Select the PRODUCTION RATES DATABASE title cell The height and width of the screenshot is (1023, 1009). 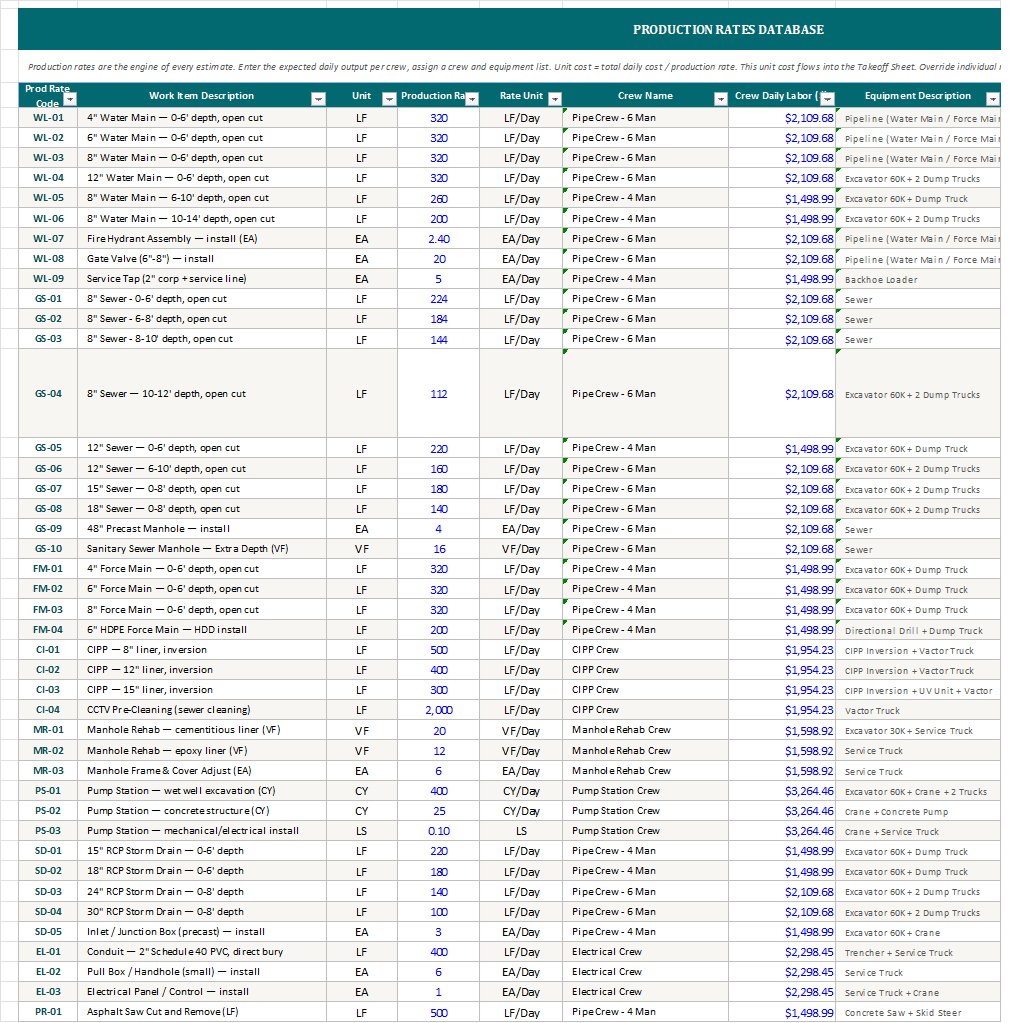509,29
